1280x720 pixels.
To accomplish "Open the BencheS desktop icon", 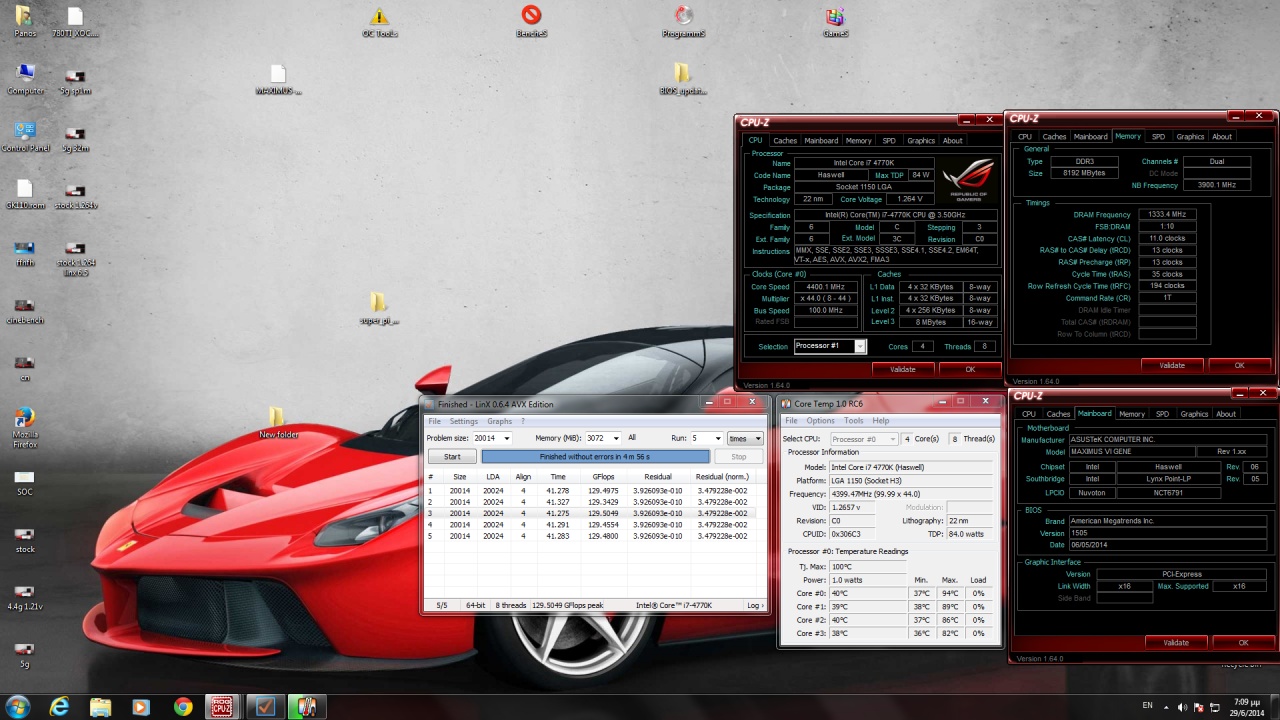I will pyautogui.click(x=531, y=21).
